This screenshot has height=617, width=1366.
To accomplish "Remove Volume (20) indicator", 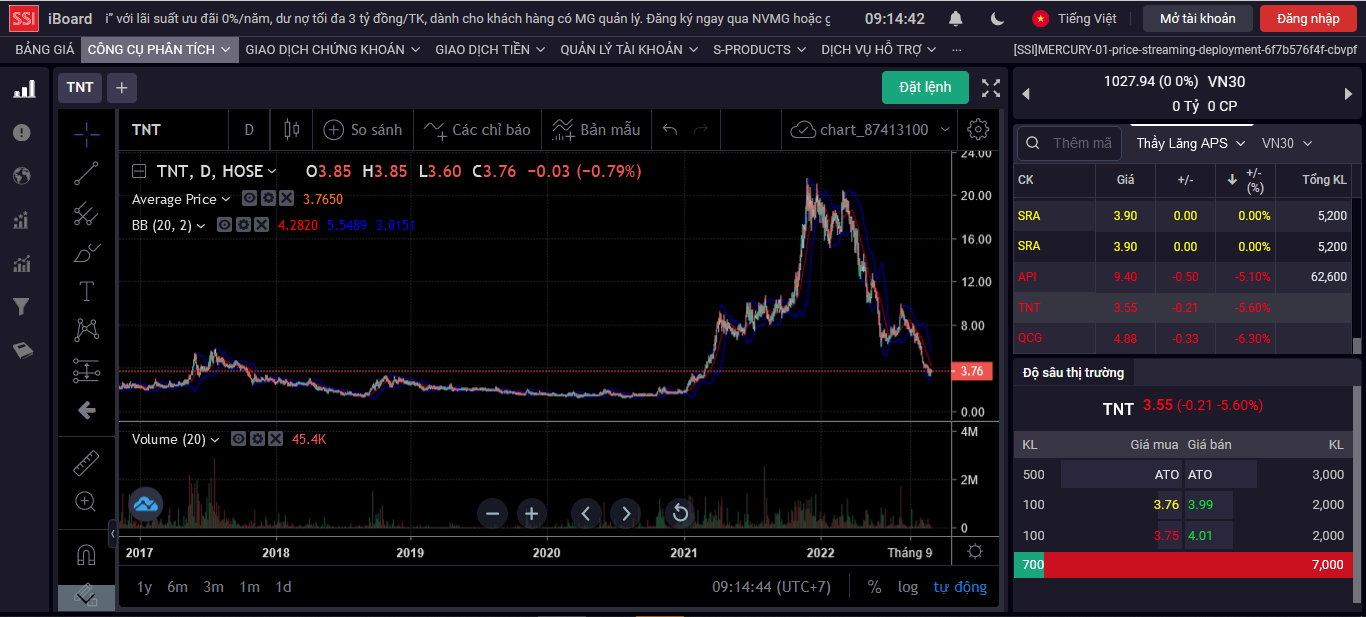I will [275, 439].
